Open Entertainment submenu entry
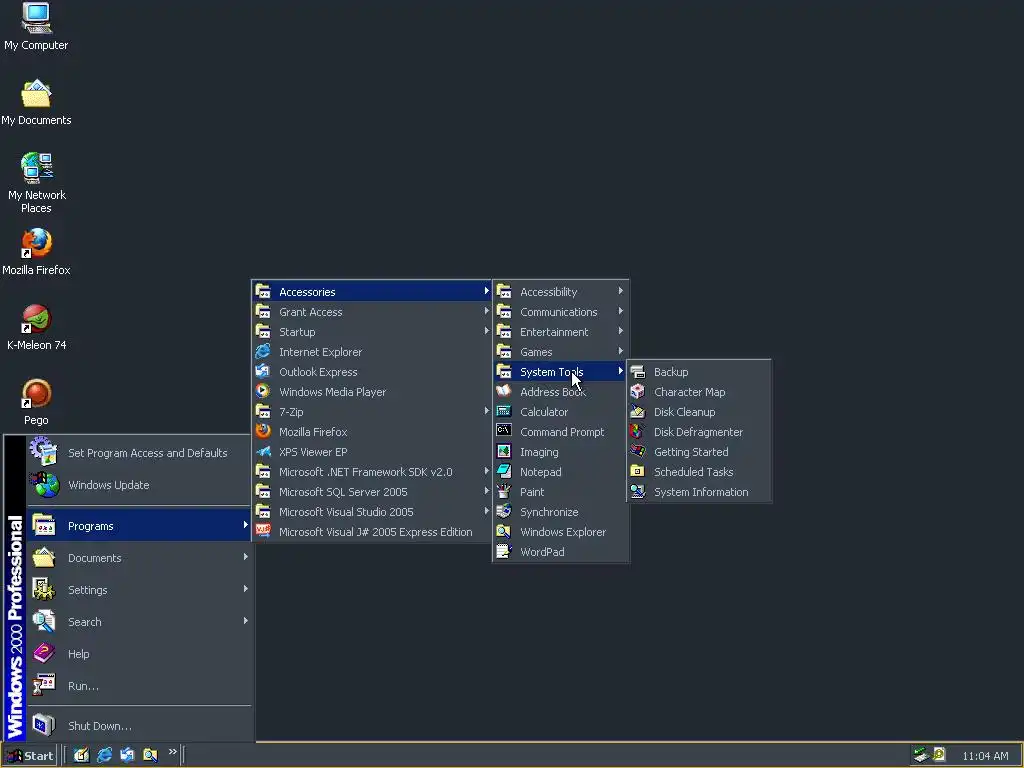1024x768 pixels. click(x=560, y=331)
